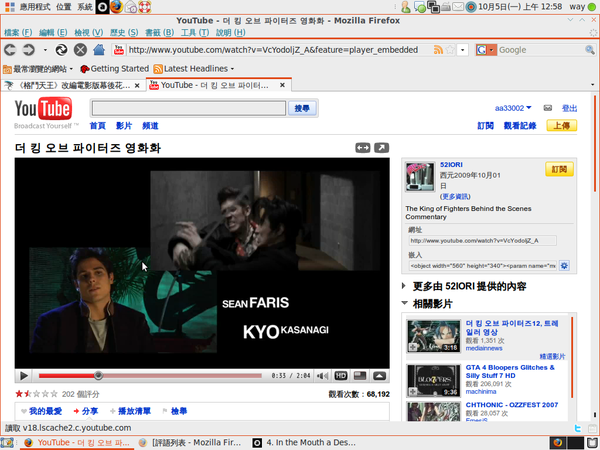Image resolution: width=600 pixels, height=450 pixels.
Task: Open the home page with the house icon
Action: 99,50
